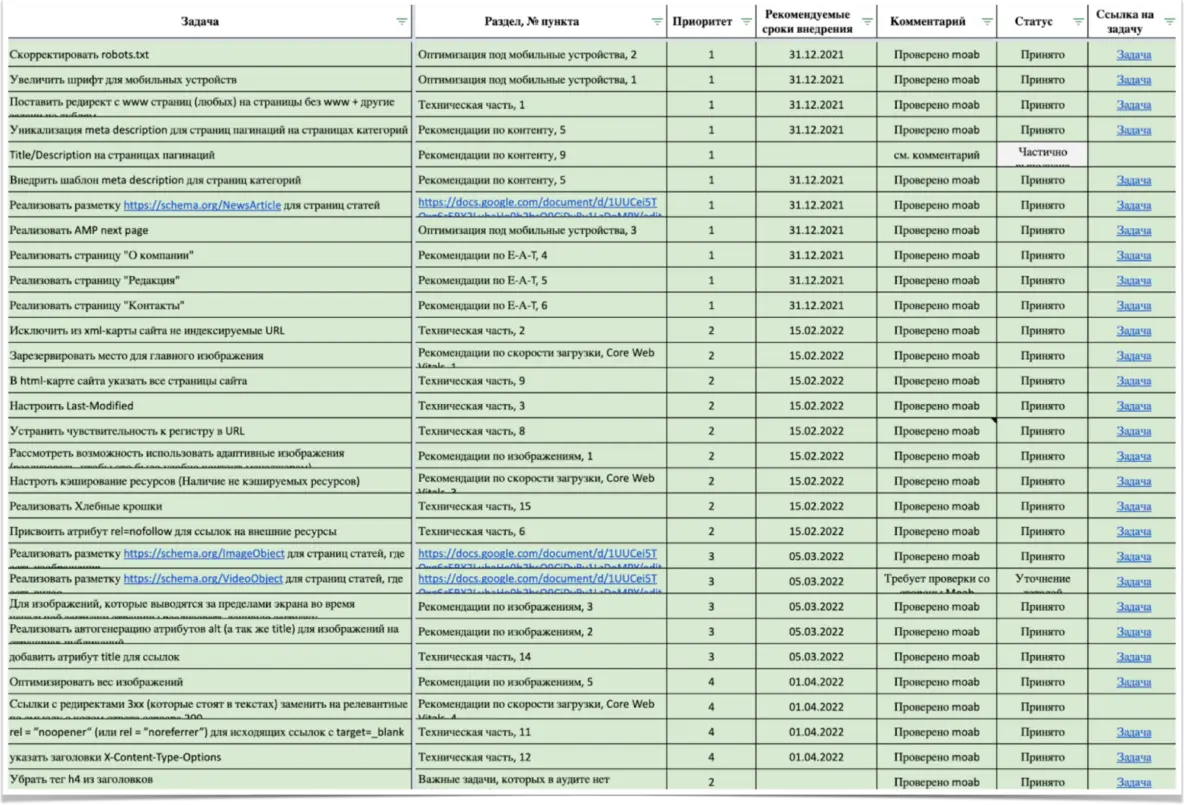The image size is (1184, 805).
Task: Click the Статус column filter icon
Action: (1076, 21)
